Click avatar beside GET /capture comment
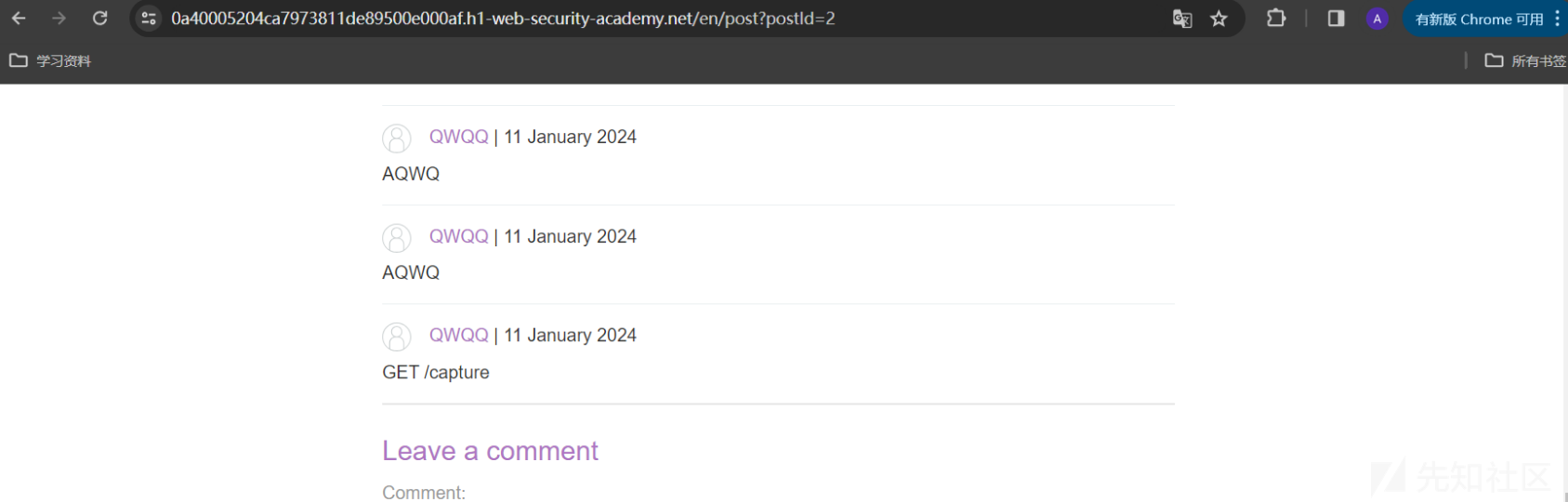The height and width of the screenshot is (502, 1568). (397, 337)
